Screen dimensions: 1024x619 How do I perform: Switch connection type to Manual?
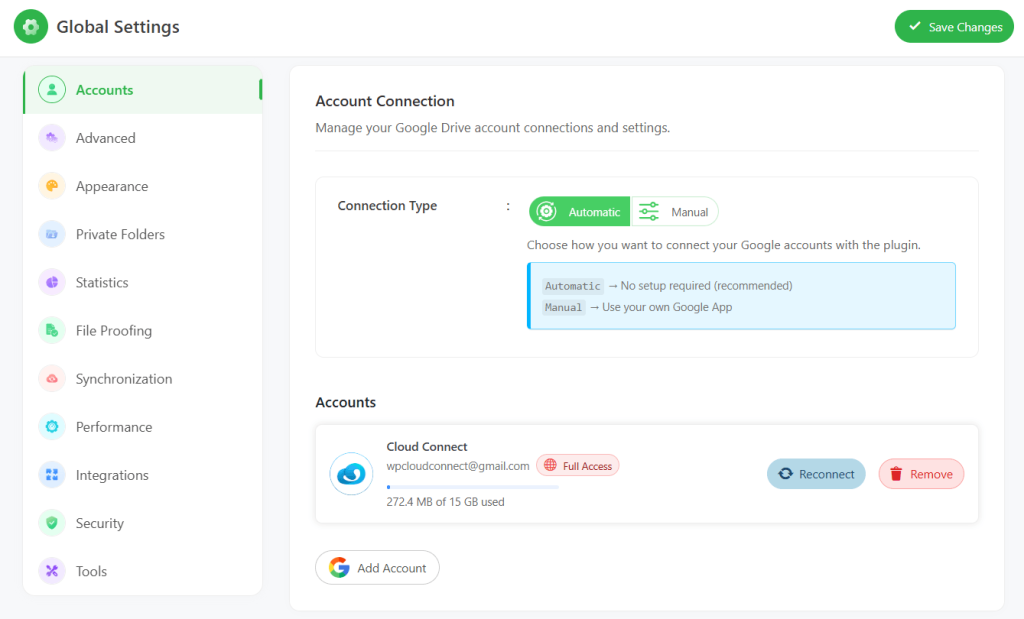[x=675, y=212]
